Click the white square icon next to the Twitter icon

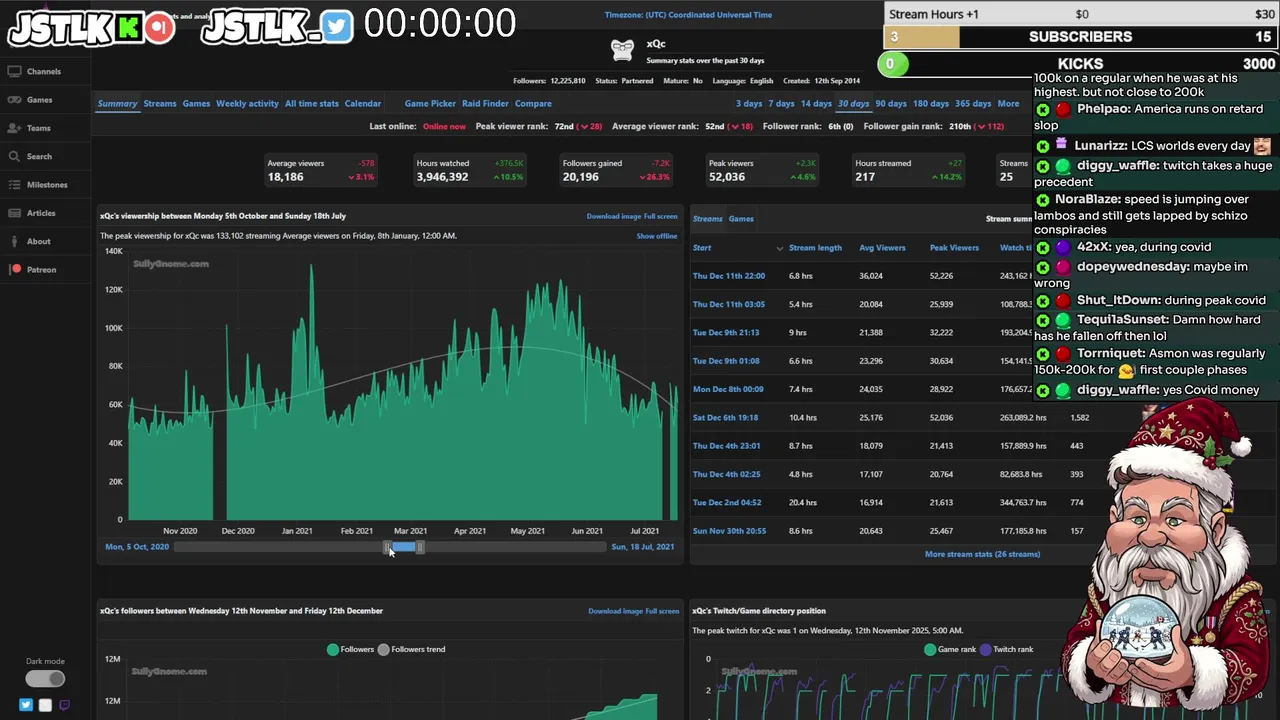45,705
